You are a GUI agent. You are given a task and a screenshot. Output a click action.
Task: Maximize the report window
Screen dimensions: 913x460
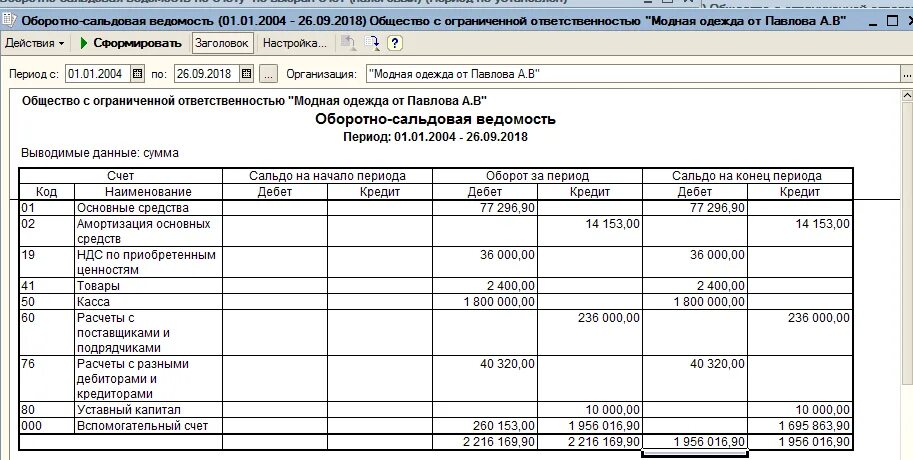click(892, 21)
